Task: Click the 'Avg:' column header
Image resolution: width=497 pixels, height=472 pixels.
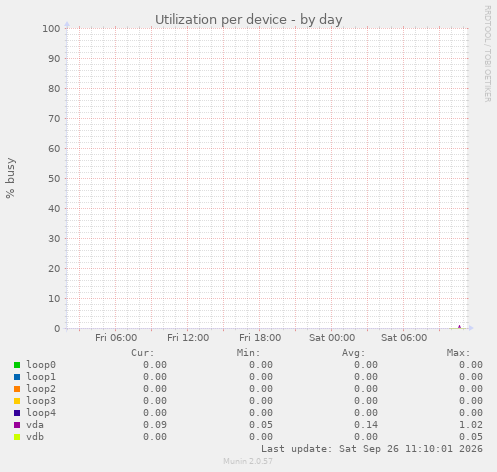Action: pyautogui.click(x=354, y=353)
